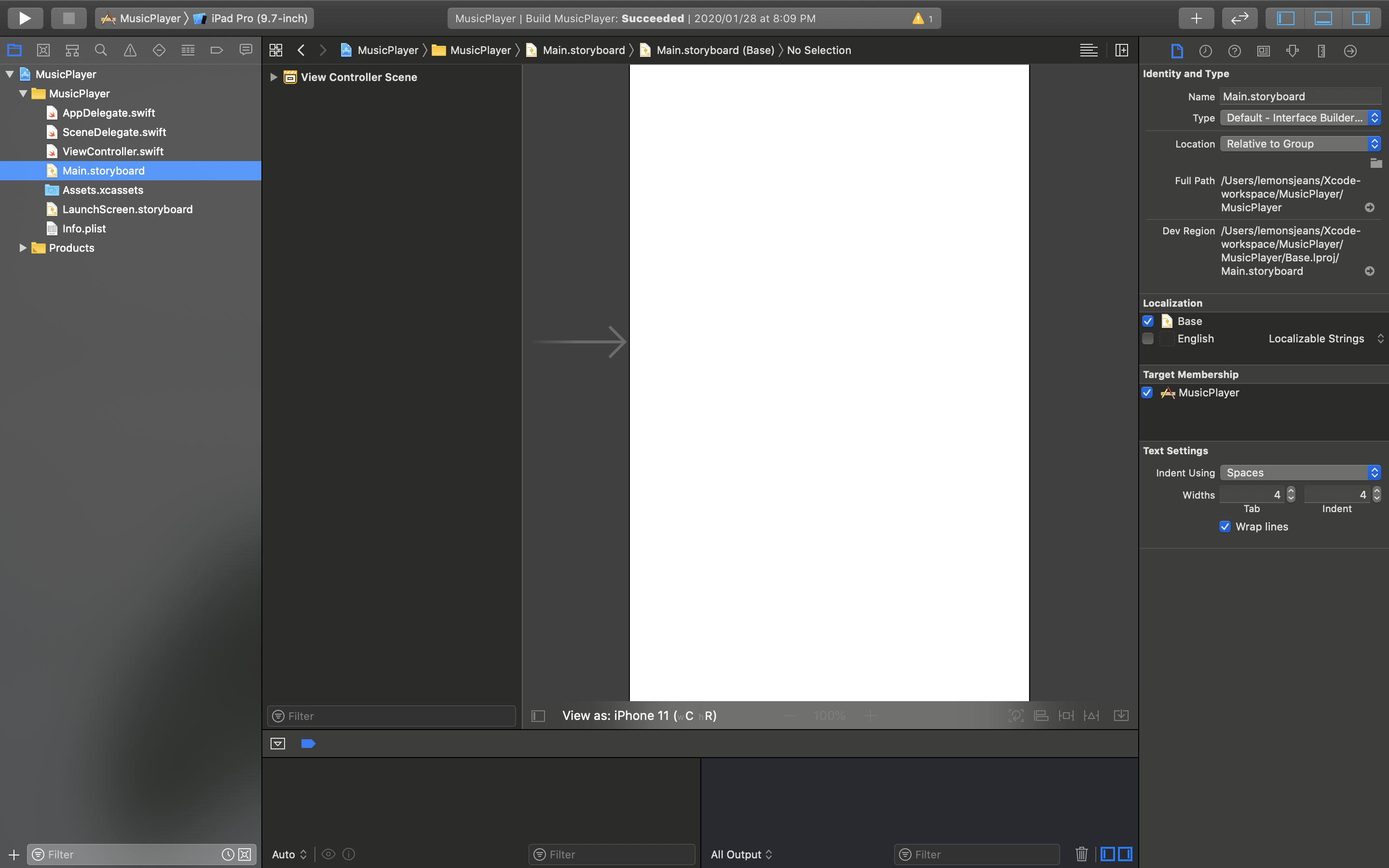Viewport: 1389px width, 868px height.
Task: Open the Indent Using Spaces dropdown
Action: point(1300,473)
